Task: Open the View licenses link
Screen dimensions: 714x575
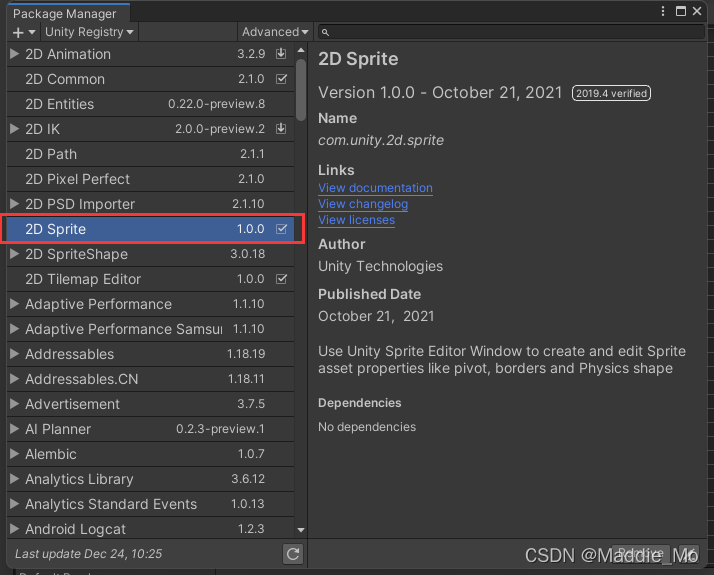Action: point(357,220)
